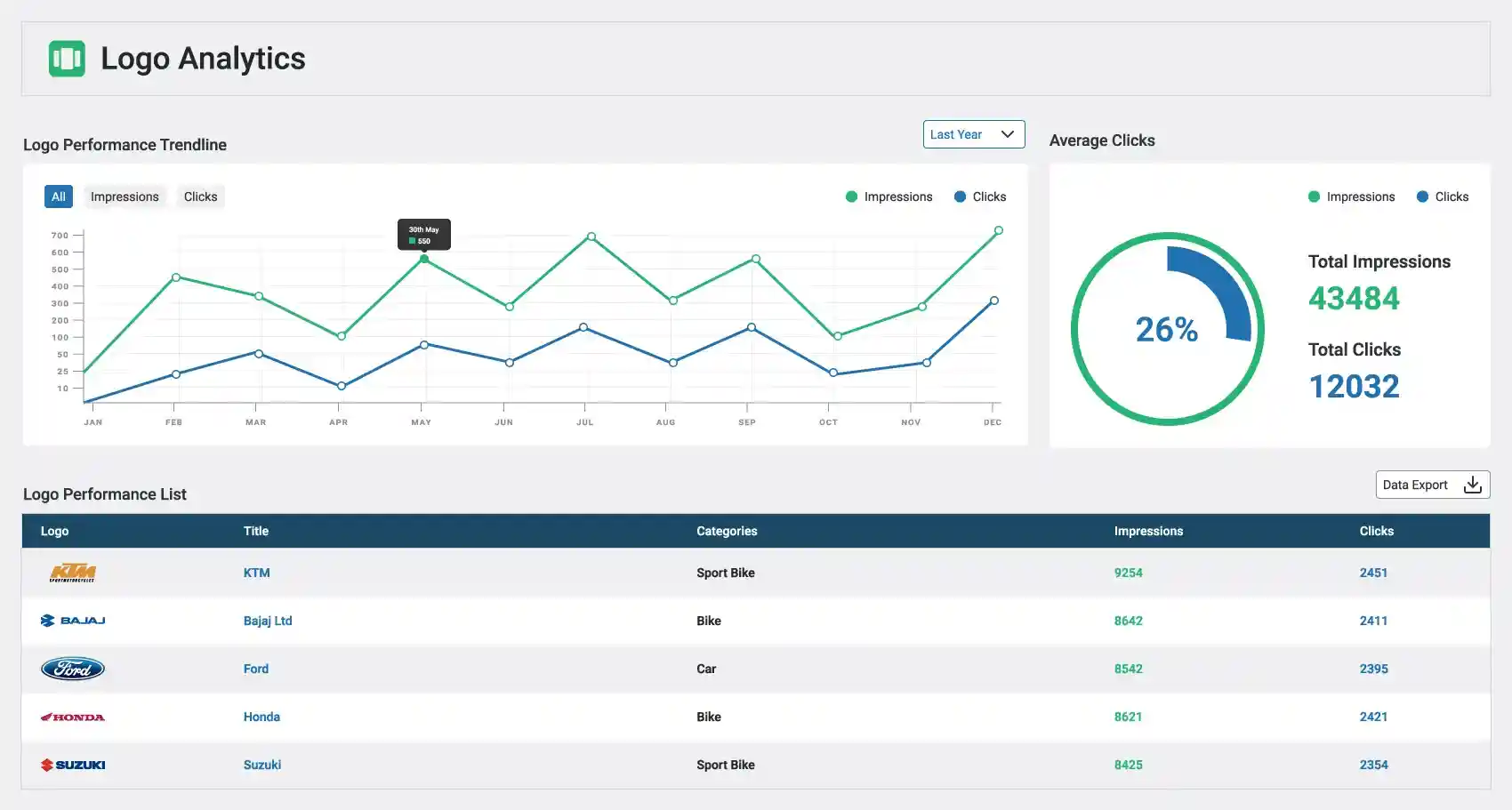The width and height of the screenshot is (1512, 810).
Task: Click the May impressions data point
Action: click(x=424, y=259)
